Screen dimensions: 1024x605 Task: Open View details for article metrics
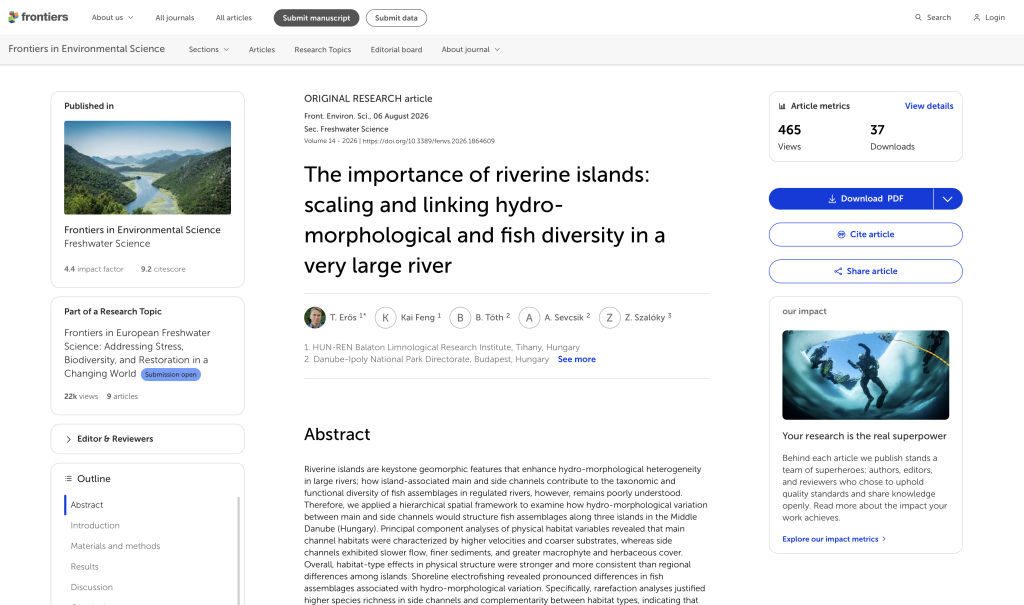[x=929, y=106]
